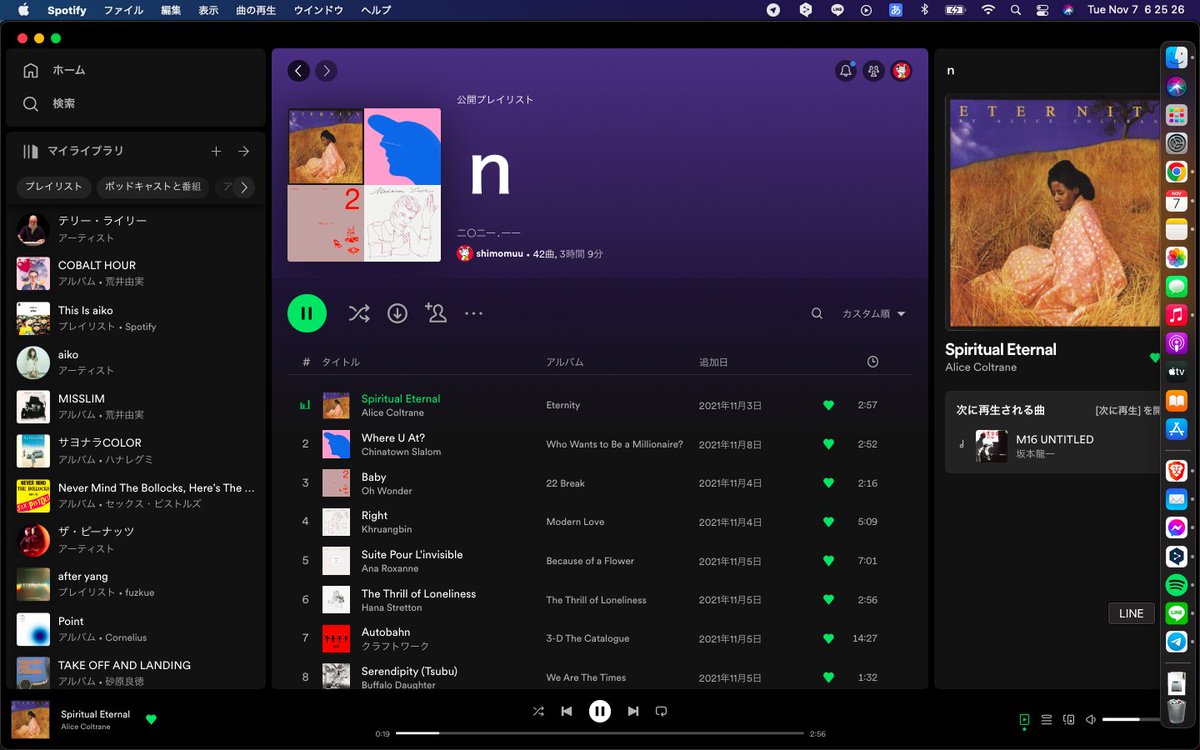Open the 編集 menu
The width and height of the screenshot is (1200, 750).
[171, 10]
